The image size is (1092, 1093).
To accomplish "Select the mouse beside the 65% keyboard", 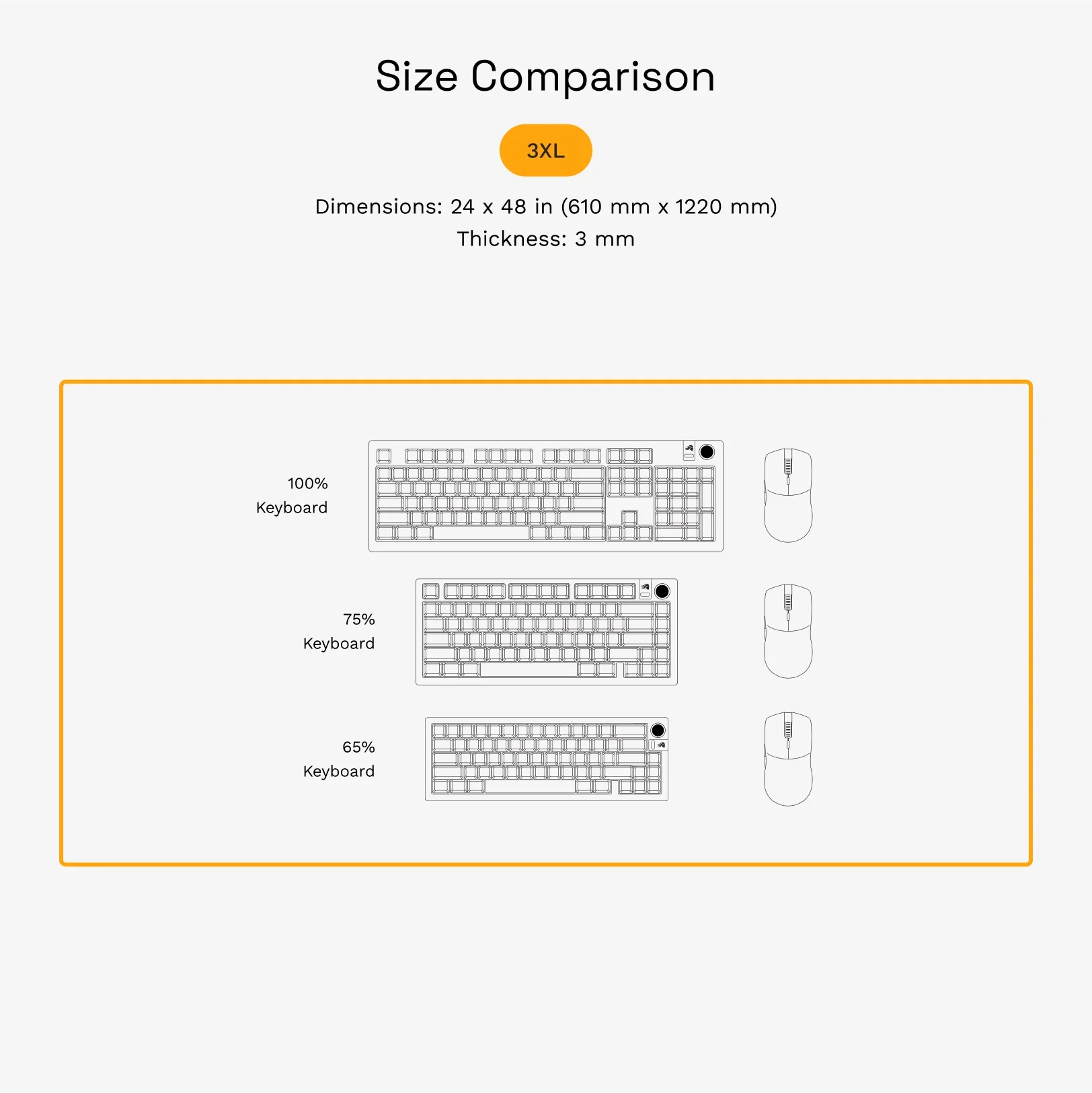I will 788,759.
